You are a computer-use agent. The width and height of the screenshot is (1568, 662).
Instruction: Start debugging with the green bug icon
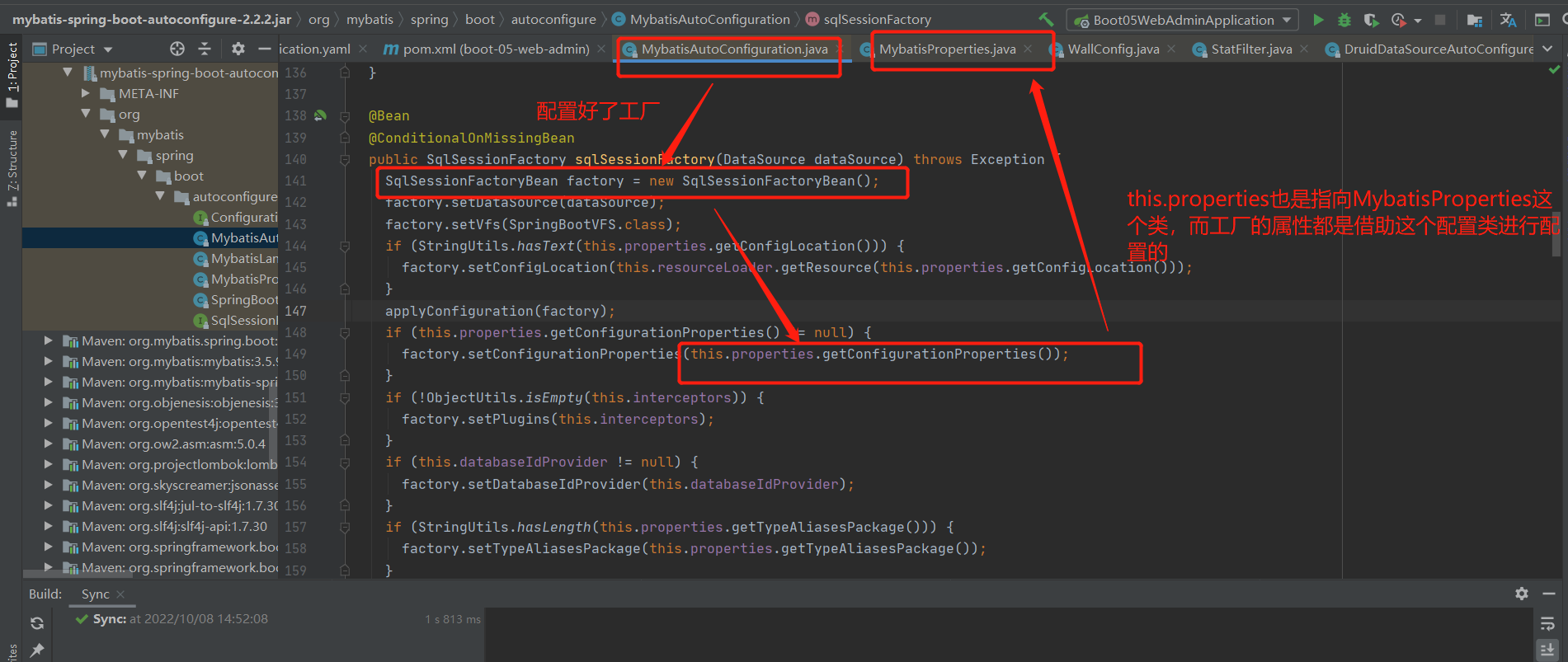1344,20
